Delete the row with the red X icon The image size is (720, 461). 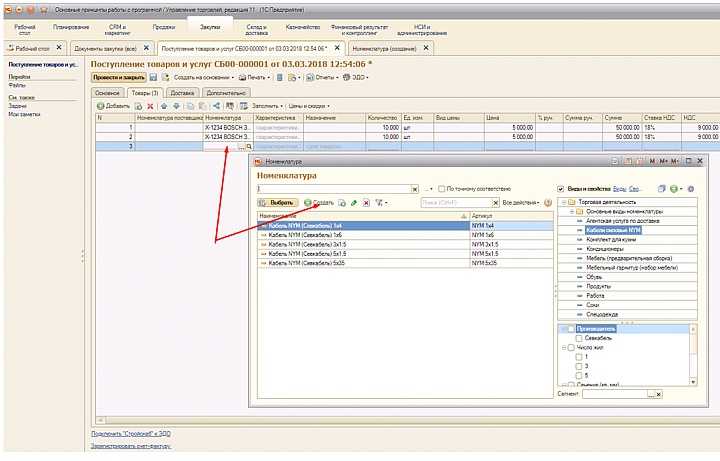(x=150, y=106)
